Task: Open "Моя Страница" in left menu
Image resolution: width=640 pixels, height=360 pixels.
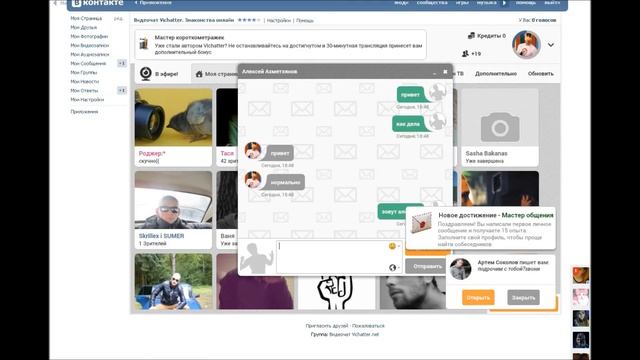Action: [x=86, y=18]
